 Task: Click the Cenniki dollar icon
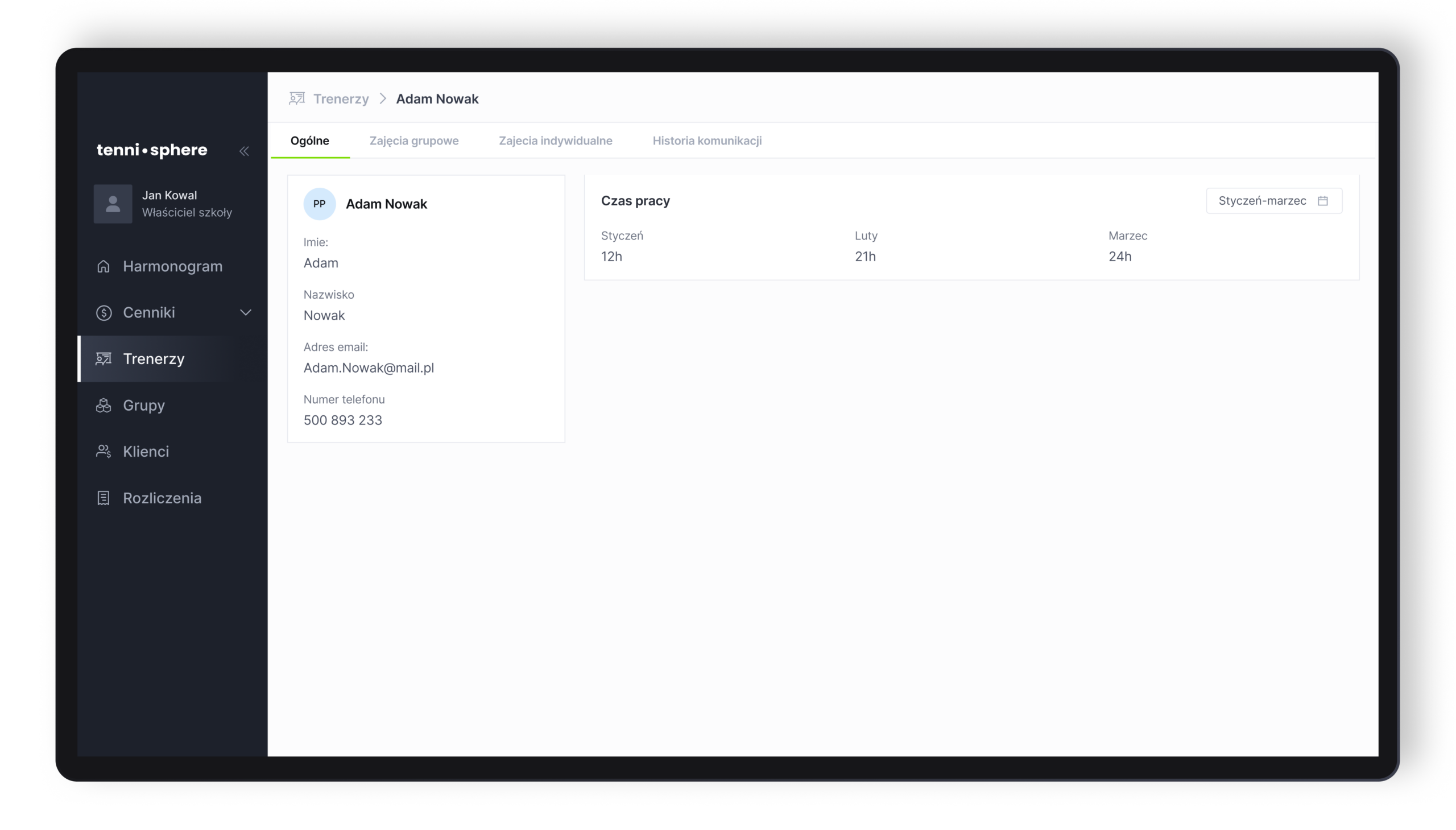tap(104, 312)
